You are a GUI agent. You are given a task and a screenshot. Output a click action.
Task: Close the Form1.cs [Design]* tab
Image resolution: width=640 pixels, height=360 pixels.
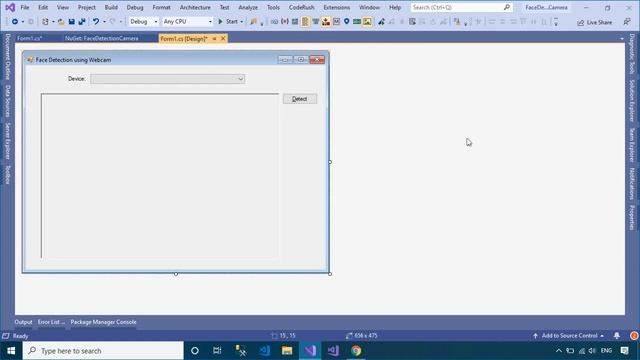(x=223, y=38)
